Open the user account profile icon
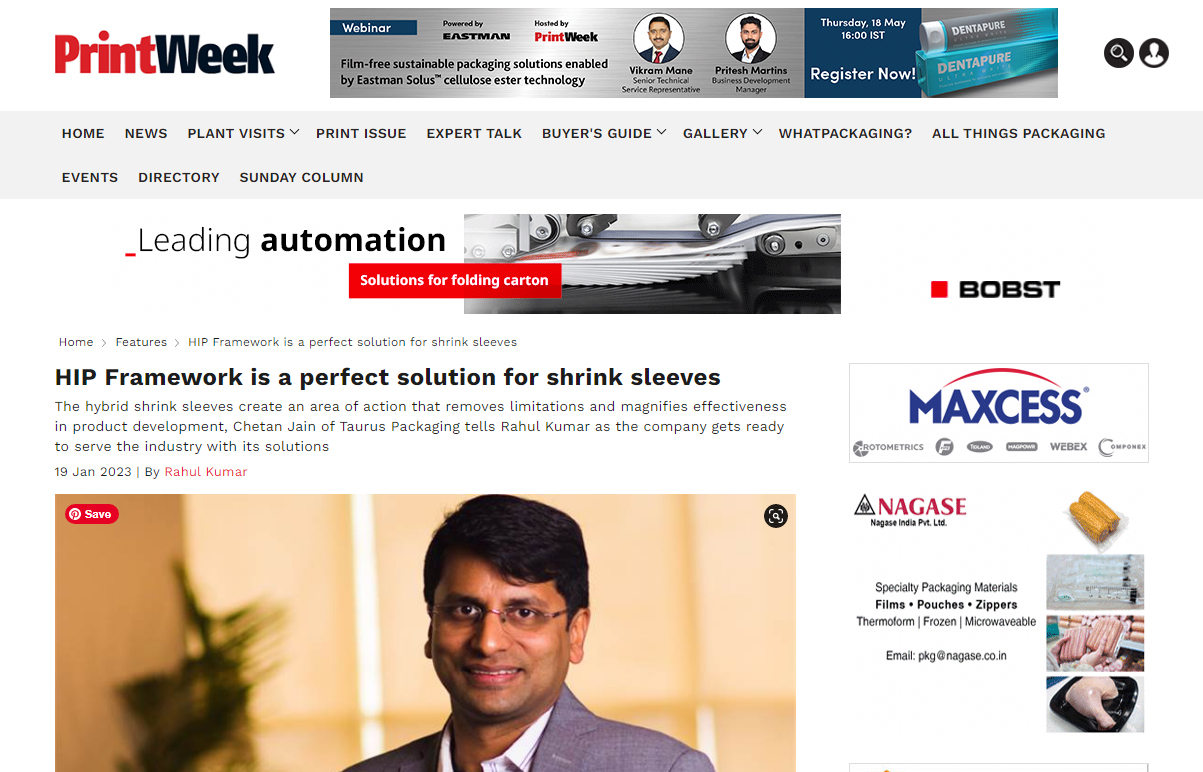Screen dimensions: 1203x772 1154,53
